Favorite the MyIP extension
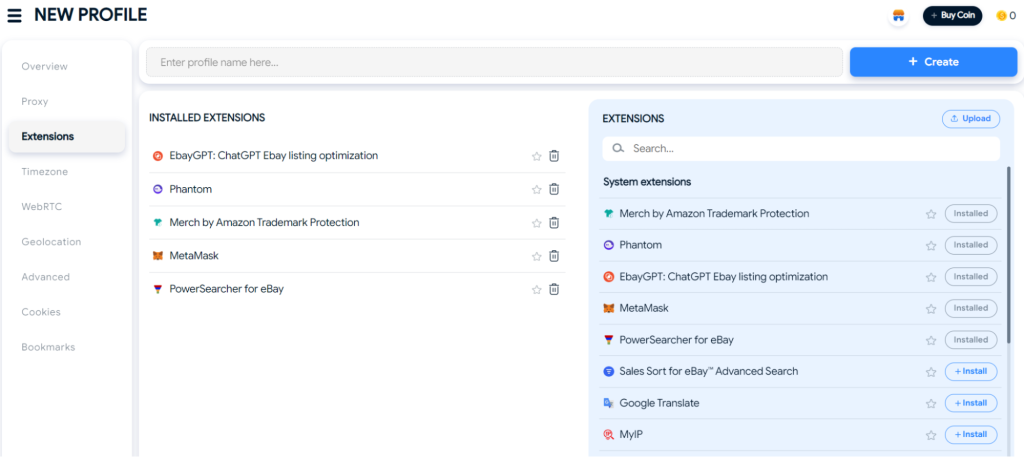This screenshot has width=1024, height=457. tap(931, 435)
